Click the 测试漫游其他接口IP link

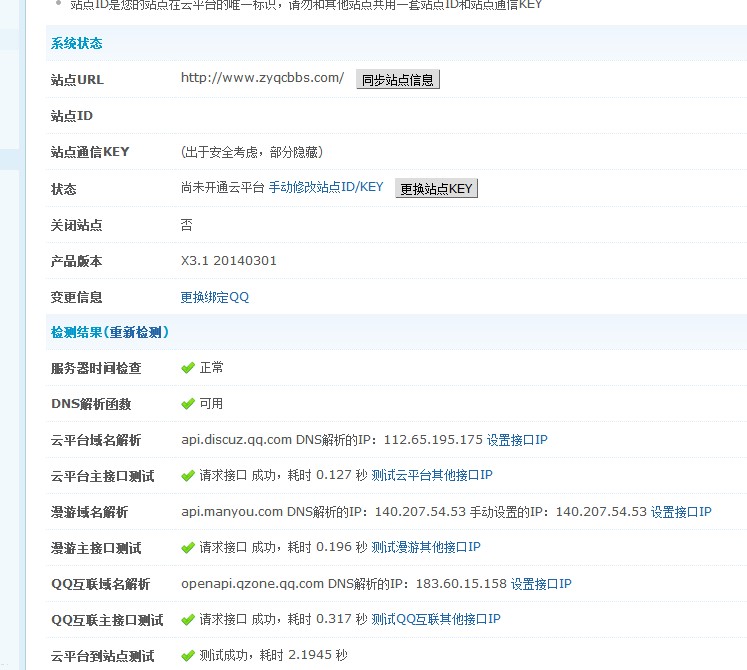tap(425, 547)
